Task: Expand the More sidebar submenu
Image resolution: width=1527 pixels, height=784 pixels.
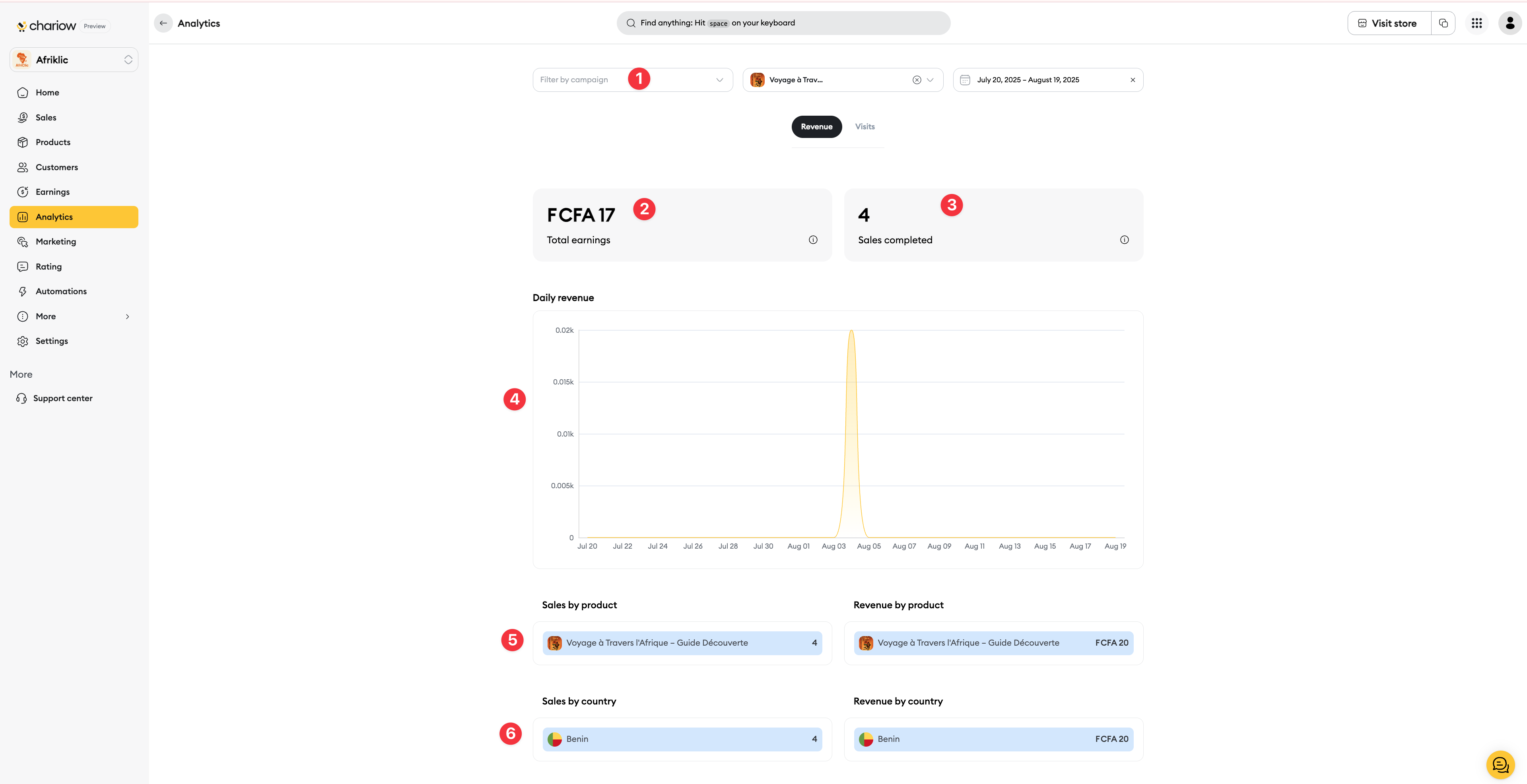Action: point(74,316)
